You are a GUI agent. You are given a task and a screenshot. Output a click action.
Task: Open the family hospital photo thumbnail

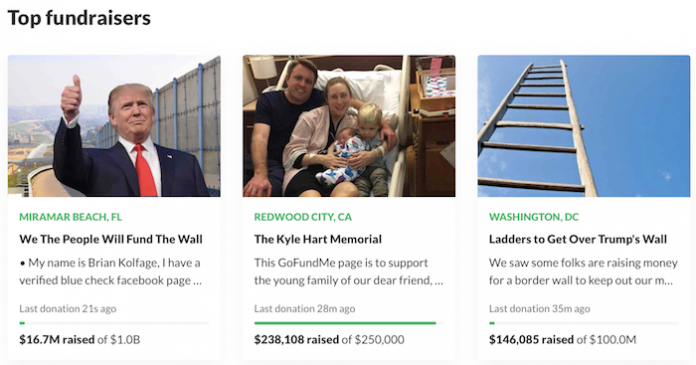click(x=349, y=126)
